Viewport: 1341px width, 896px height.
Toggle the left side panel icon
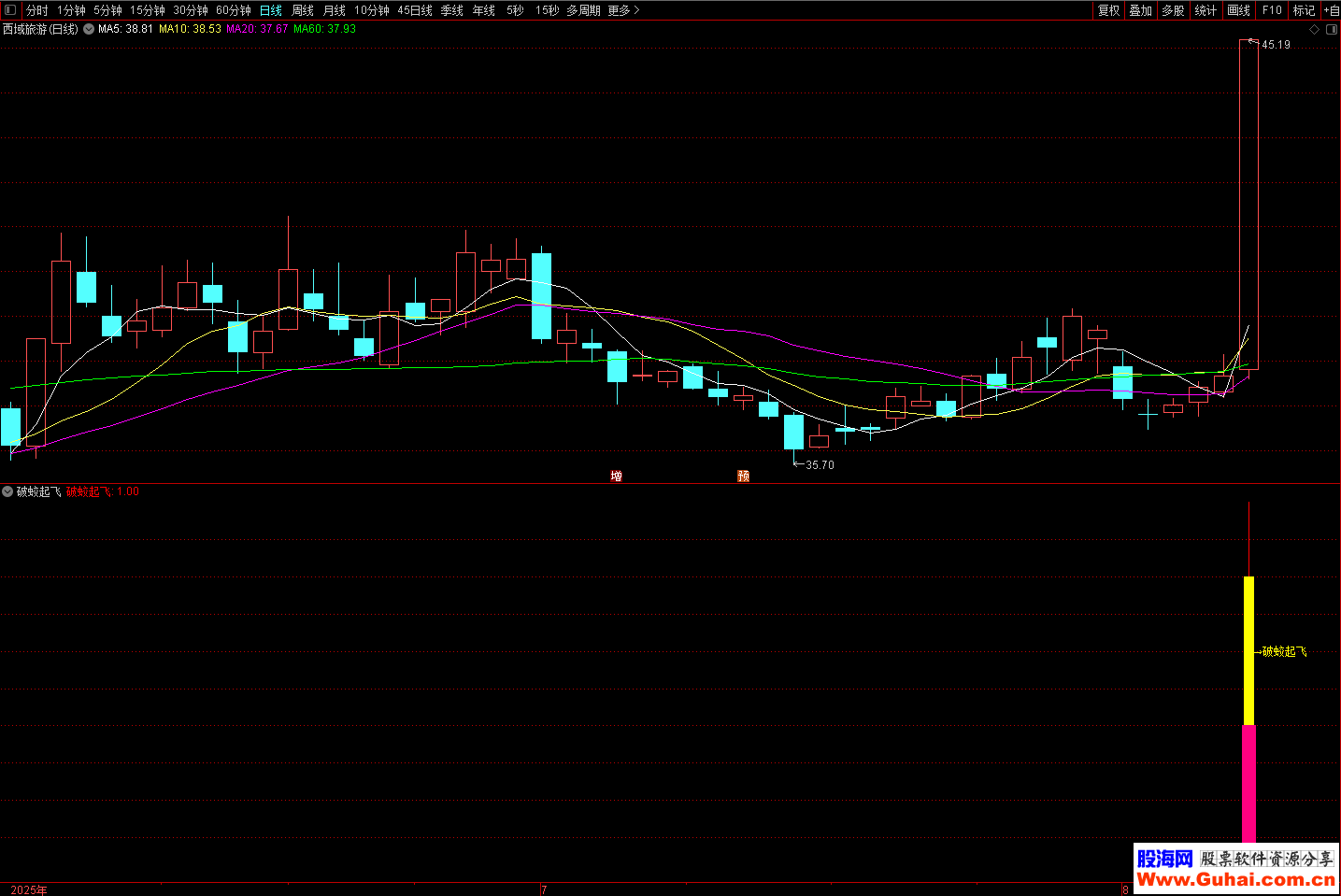(10, 10)
